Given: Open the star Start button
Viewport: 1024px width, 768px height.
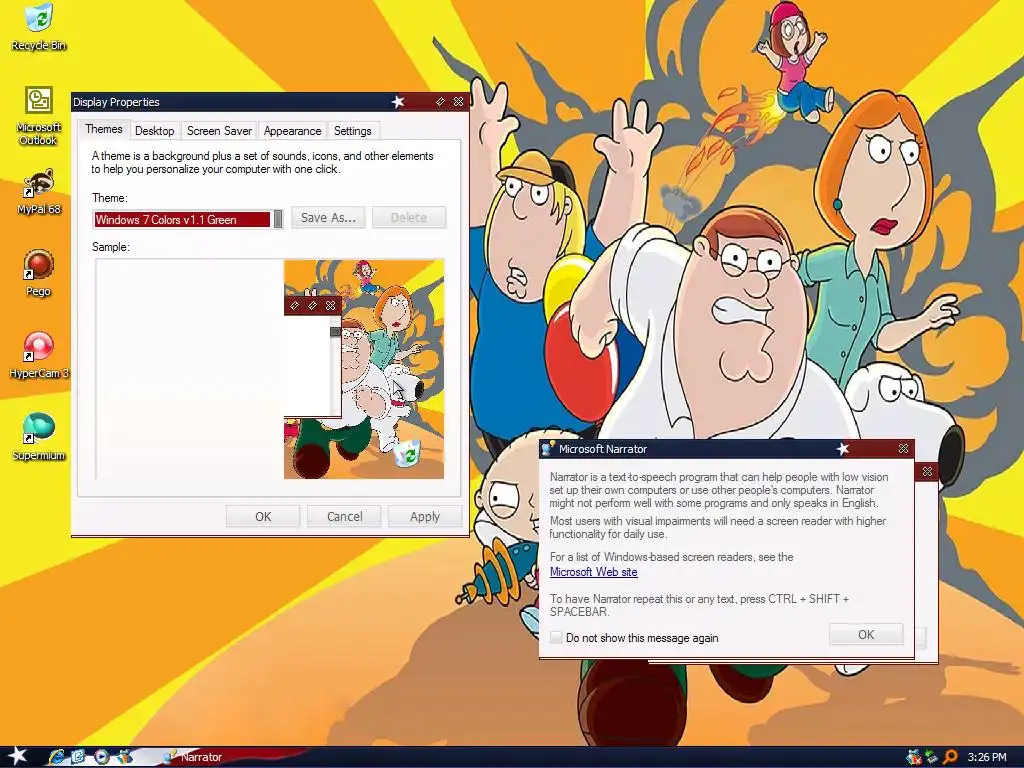Looking at the screenshot, I should [18, 756].
